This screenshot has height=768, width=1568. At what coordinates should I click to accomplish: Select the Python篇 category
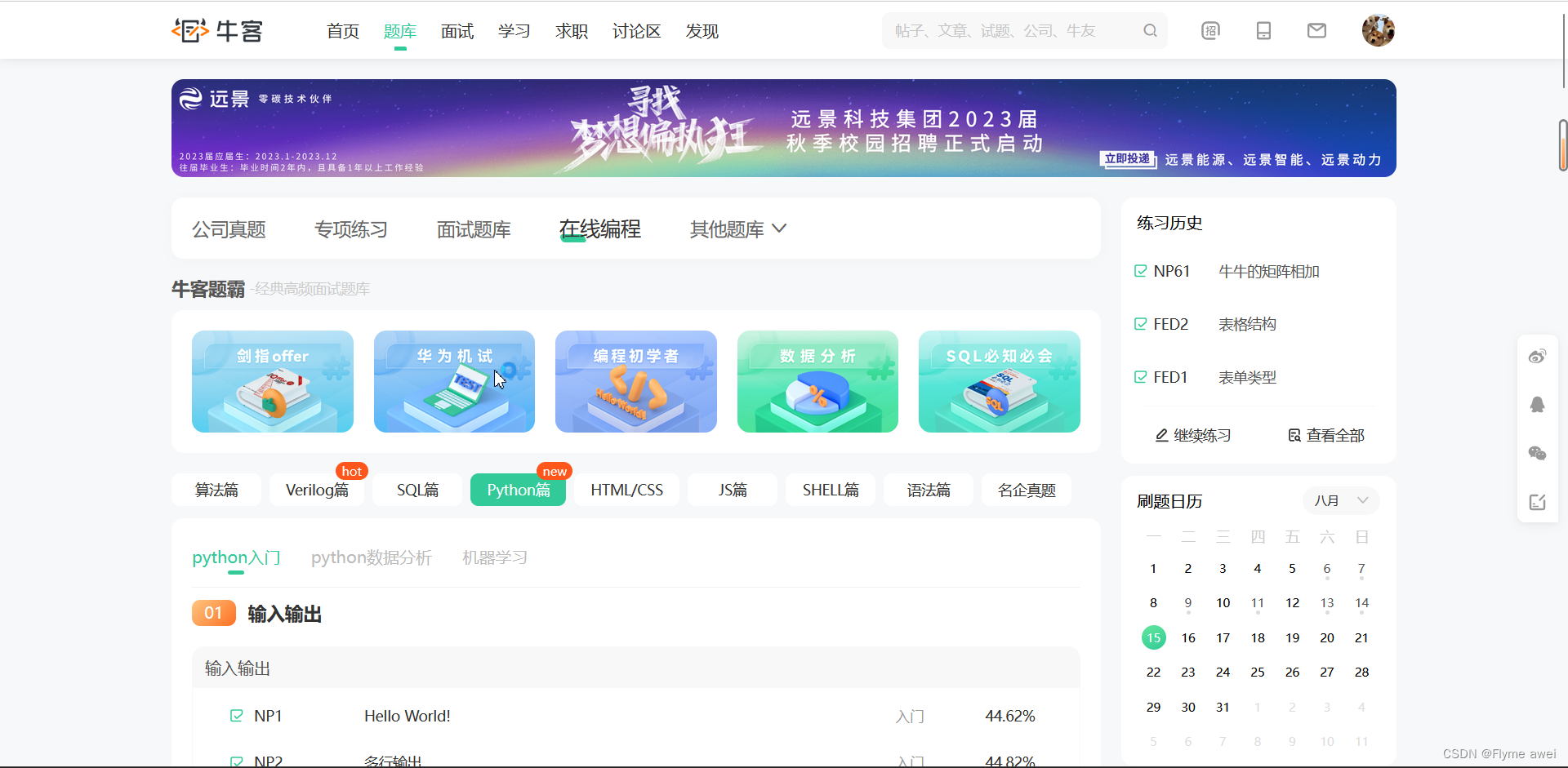point(518,490)
